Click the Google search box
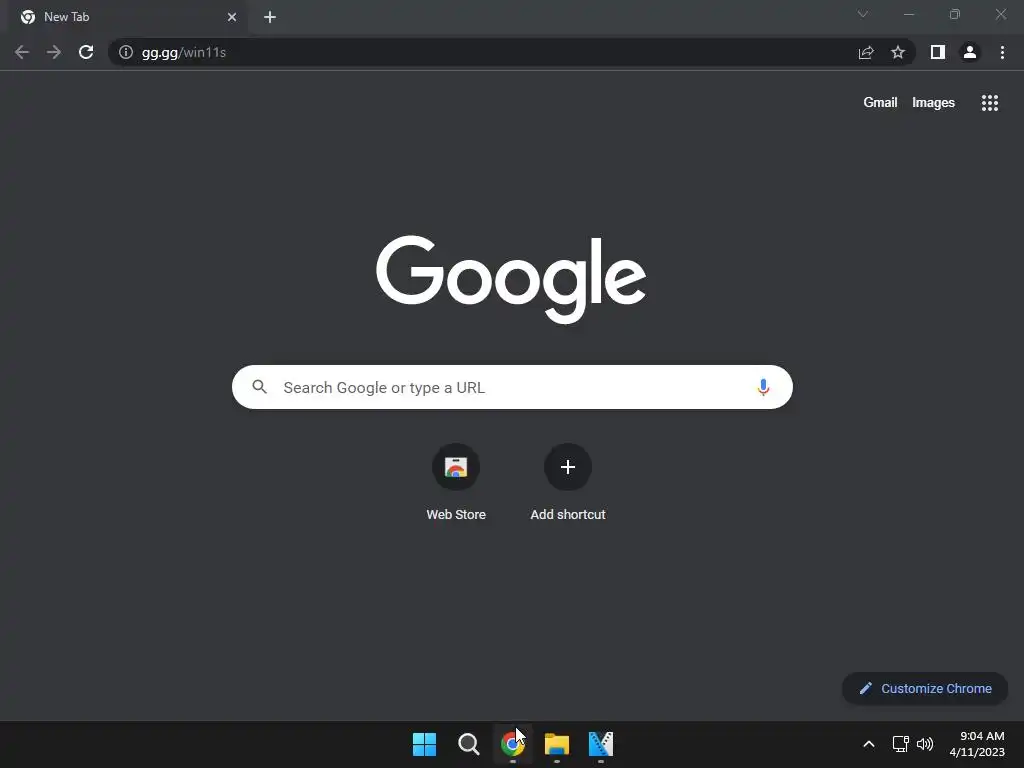Screen dimensions: 1024x768 (512, 387)
